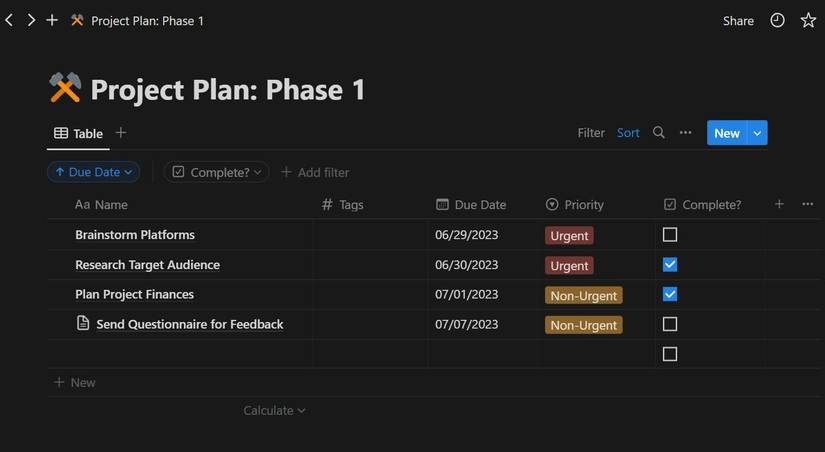Select the Table view tab
This screenshot has height=452, width=825.
pyautogui.click(x=78, y=133)
